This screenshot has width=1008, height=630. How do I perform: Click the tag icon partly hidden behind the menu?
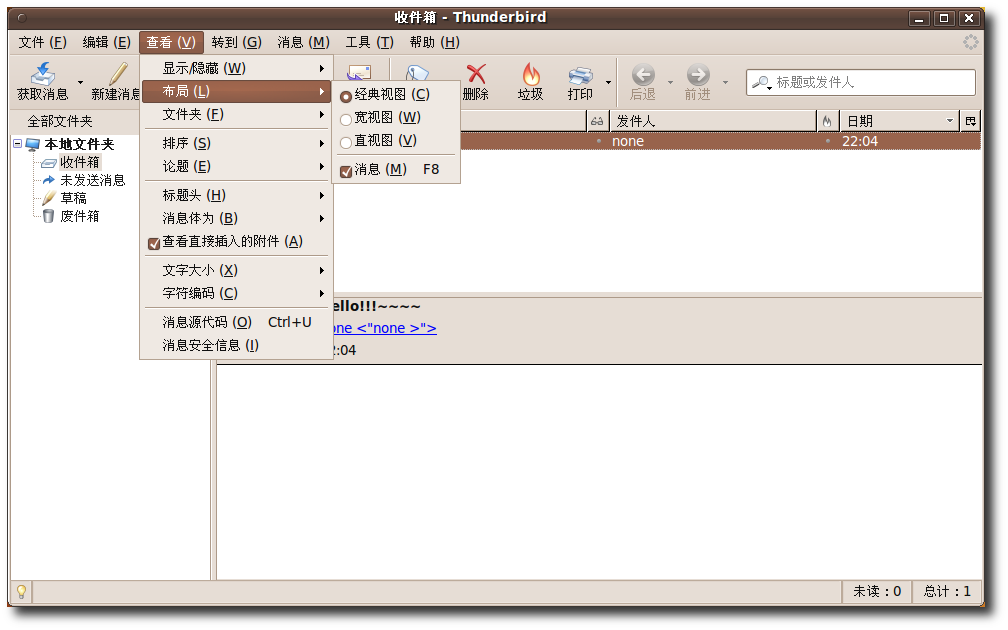pos(418,72)
